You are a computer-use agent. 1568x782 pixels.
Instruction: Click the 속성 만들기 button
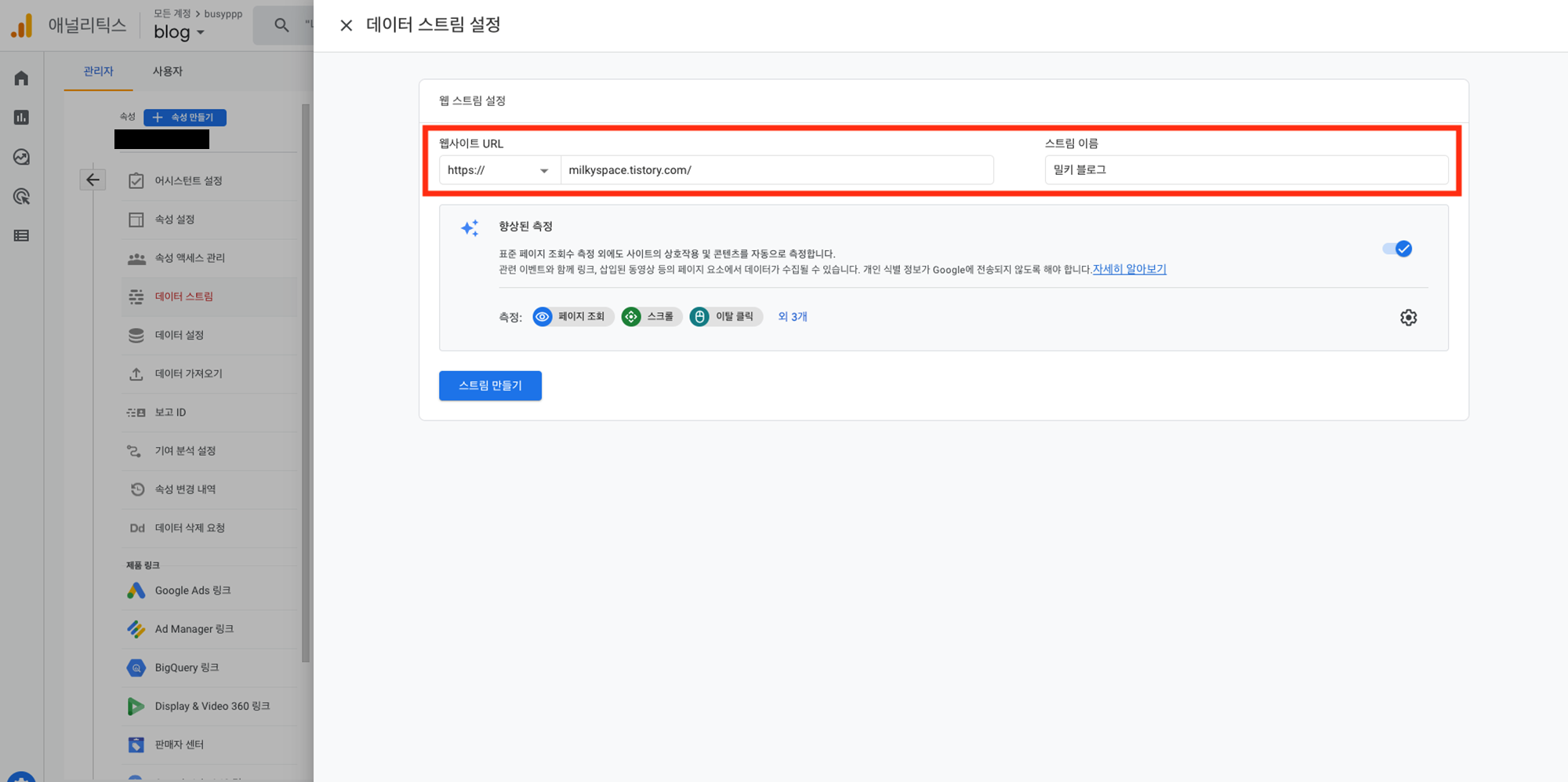(185, 117)
